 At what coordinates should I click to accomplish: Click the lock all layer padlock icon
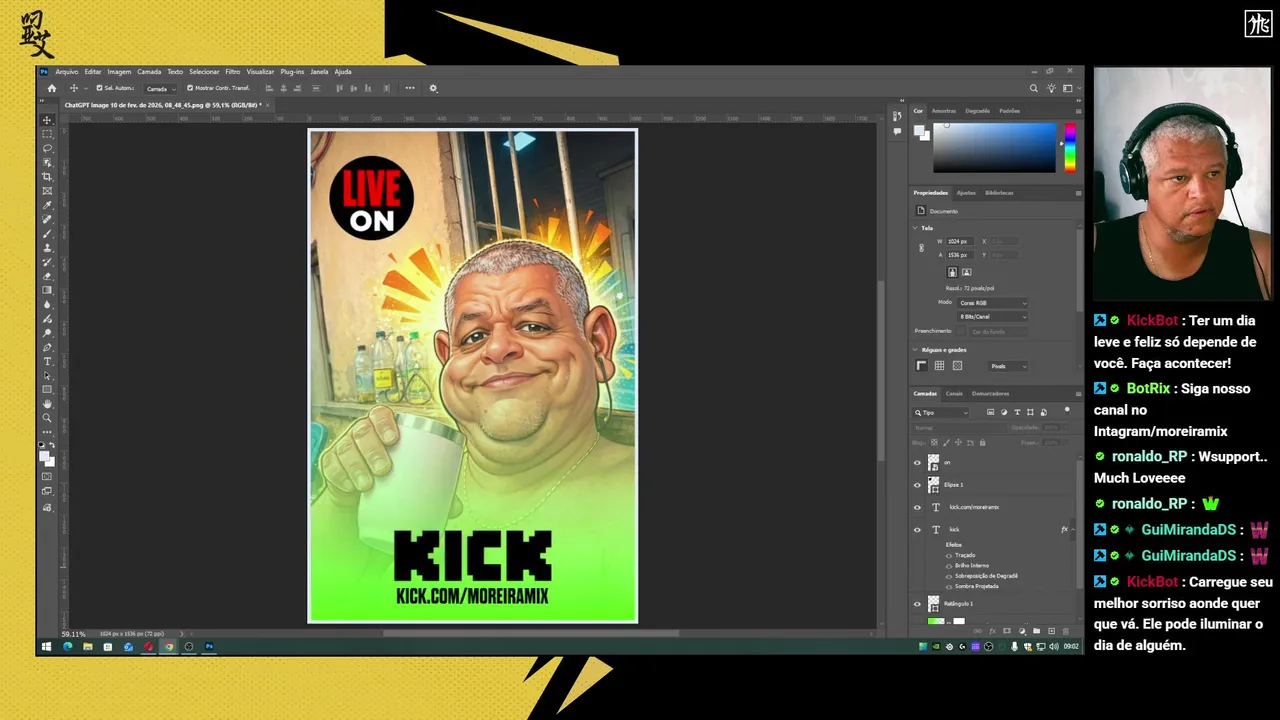(982, 442)
